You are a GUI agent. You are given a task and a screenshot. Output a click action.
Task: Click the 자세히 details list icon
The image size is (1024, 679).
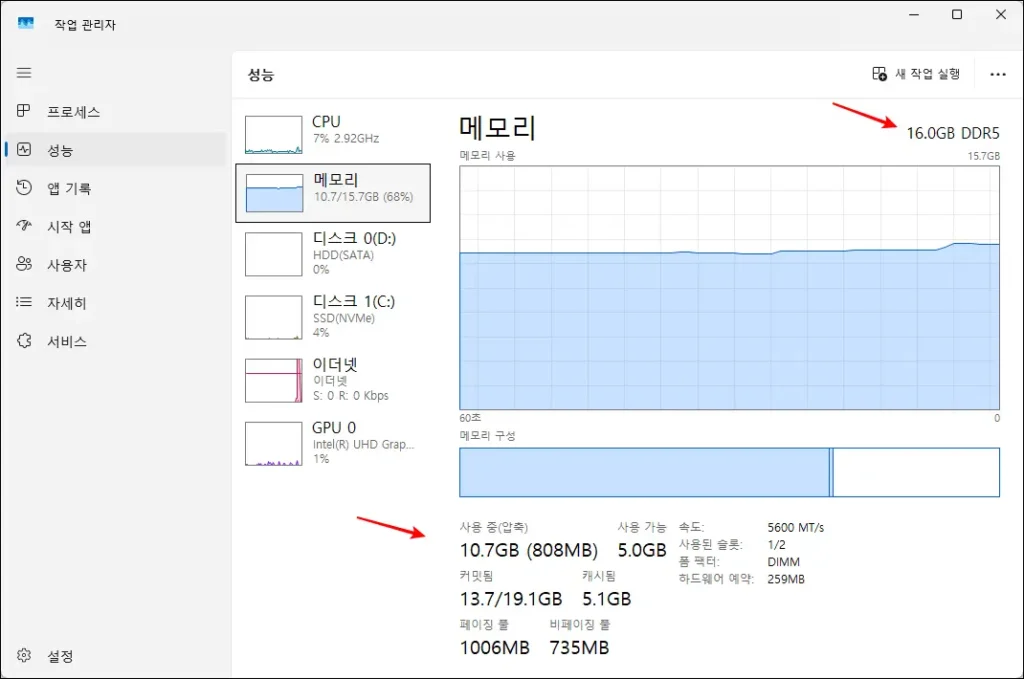point(24,302)
